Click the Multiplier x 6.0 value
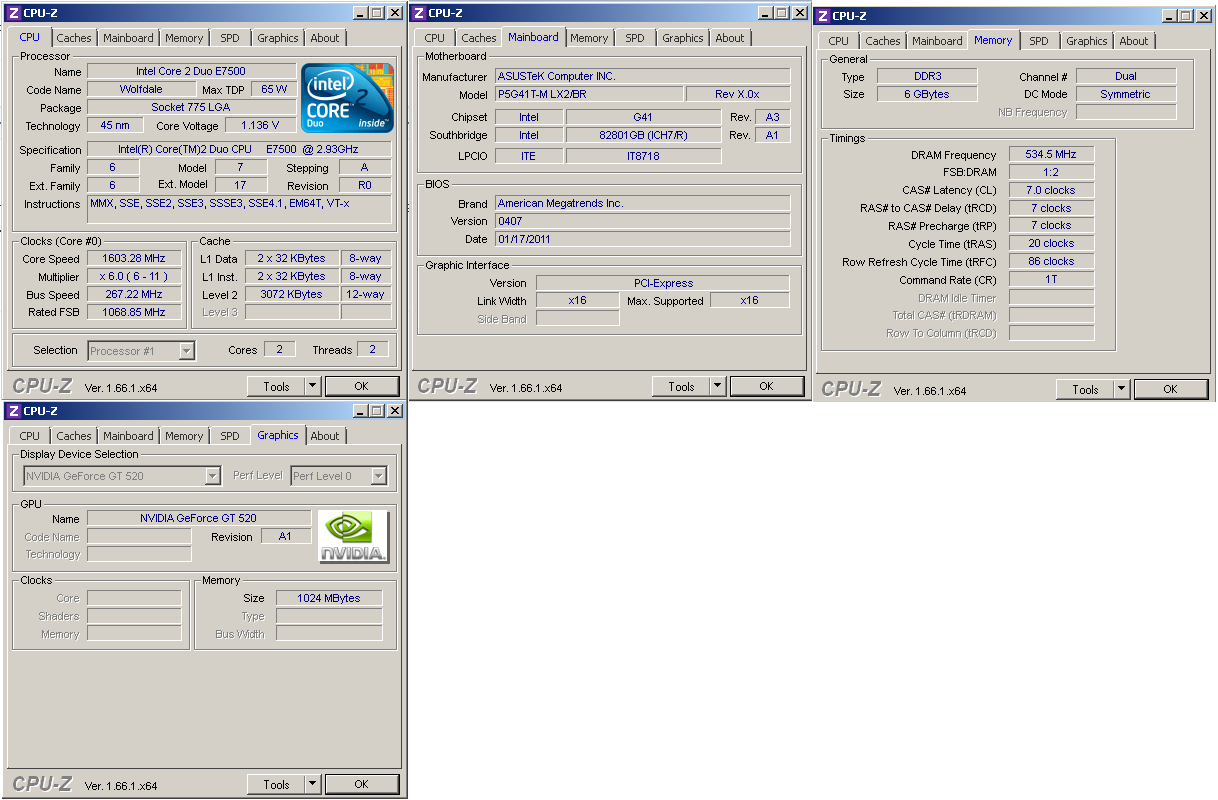The height and width of the screenshot is (800, 1218). tap(134, 276)
